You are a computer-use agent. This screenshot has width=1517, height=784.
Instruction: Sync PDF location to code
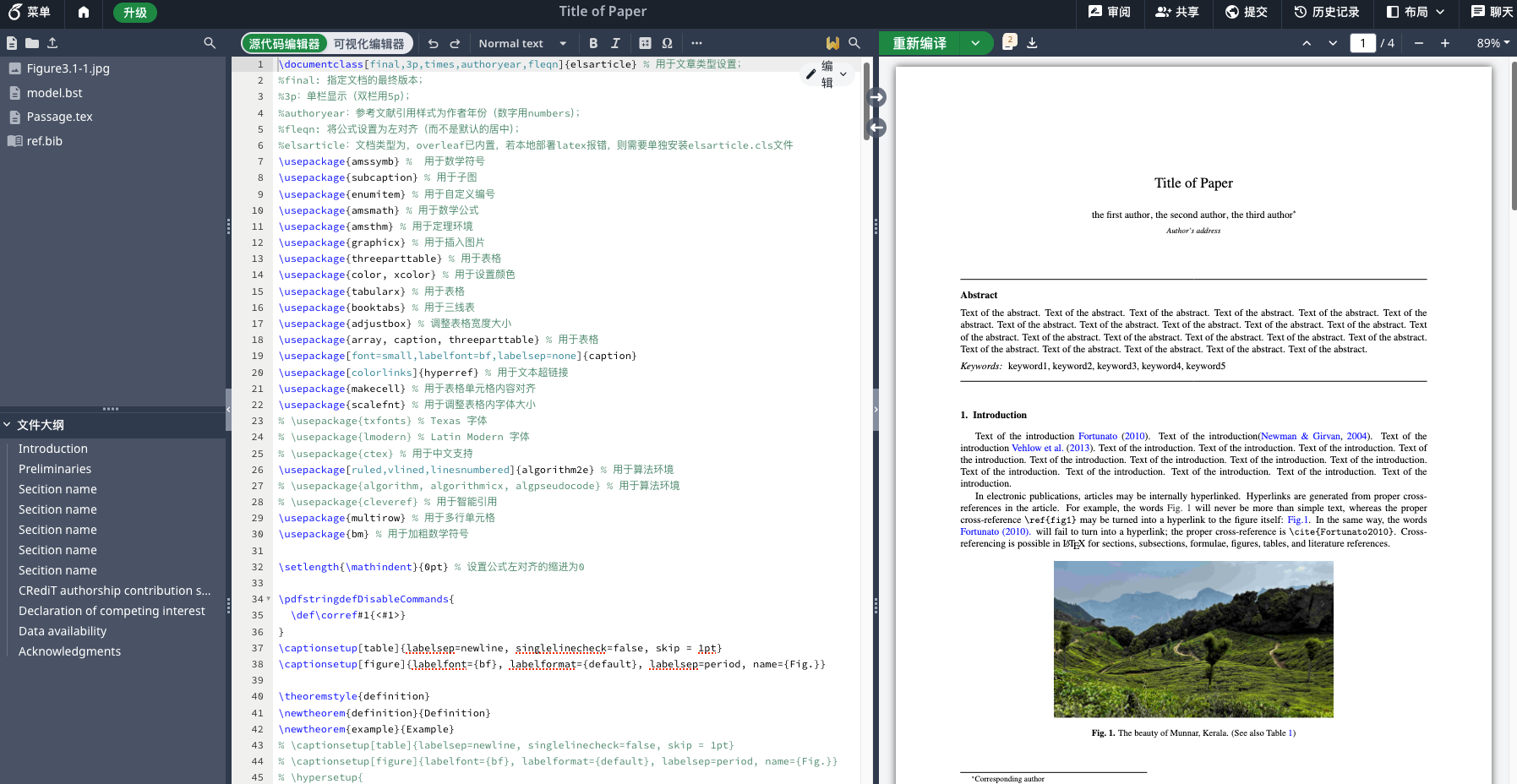(x=877, y=128)
